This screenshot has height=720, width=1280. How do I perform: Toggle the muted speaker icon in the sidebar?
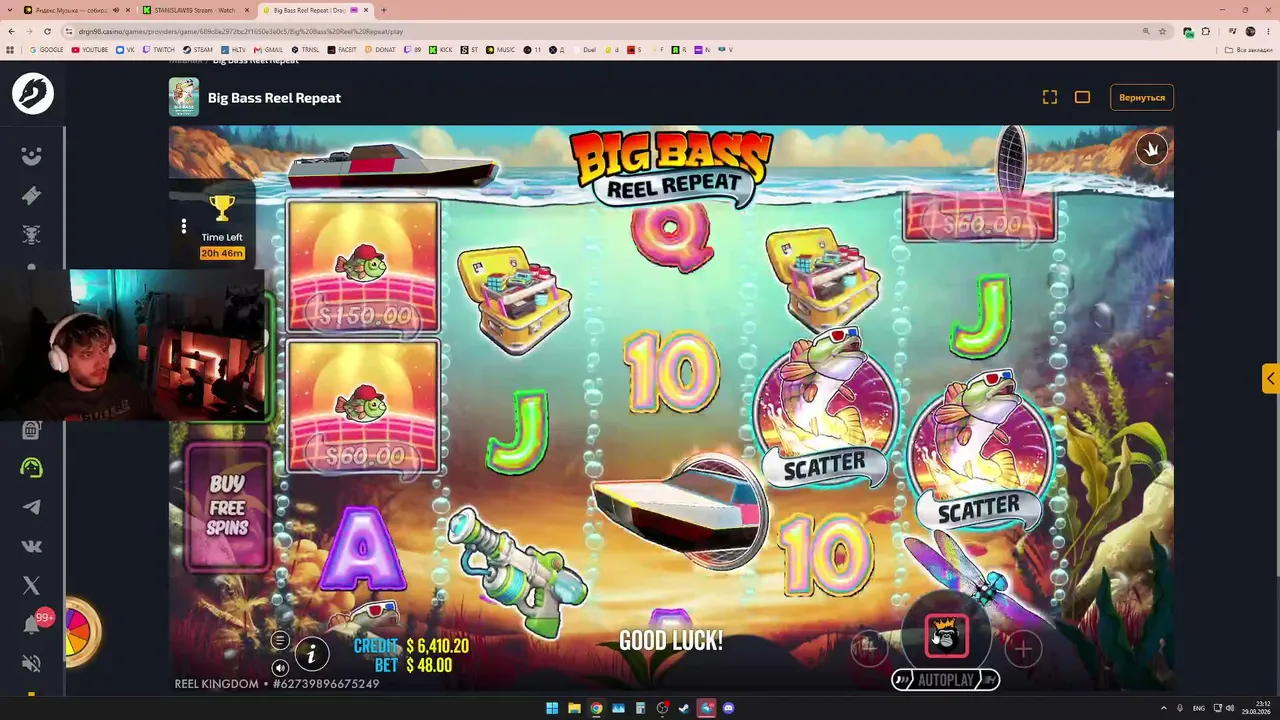32,663
